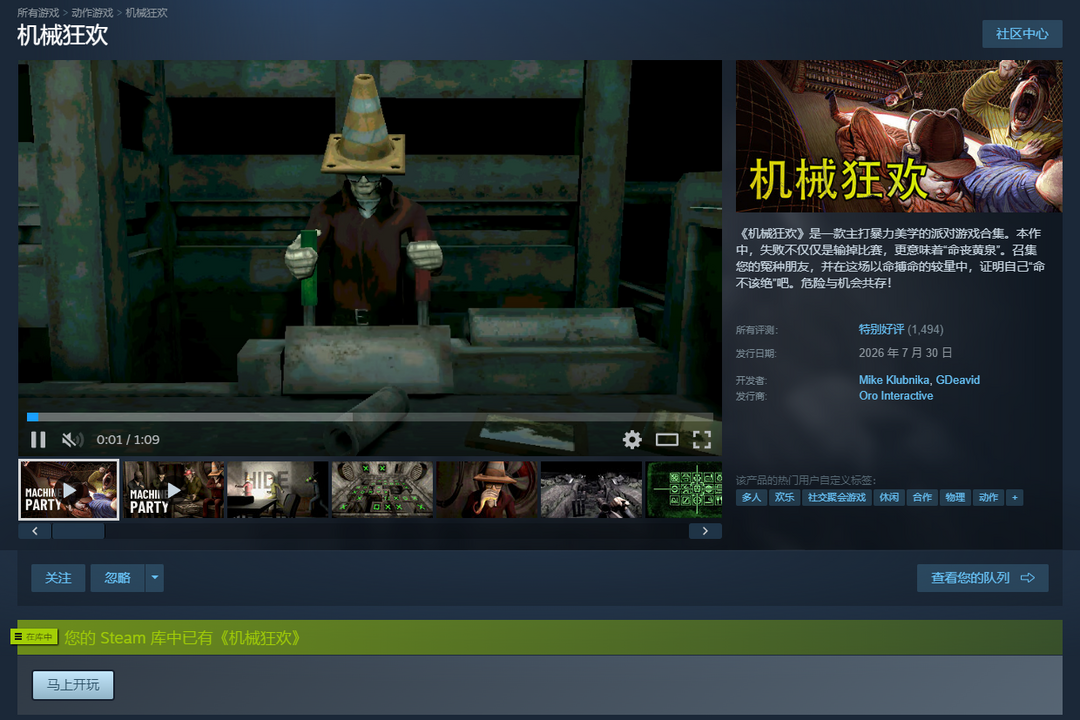The height and width of the screenshot is (720, 1080).
Task: Open developer GDeavid link
Action: click(957, 380)
